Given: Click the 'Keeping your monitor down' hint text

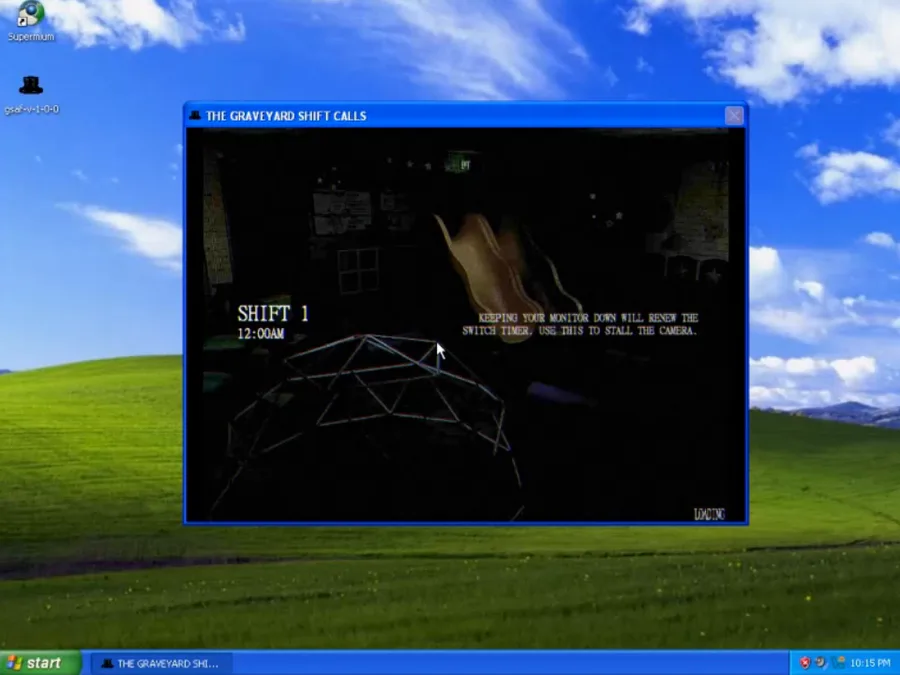Looking at the screenshot, I should [580, 324].
